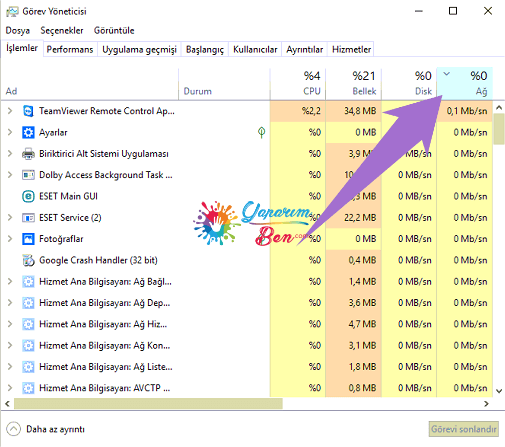Select the Hizmet Ana Bilgisayarı: Ağ Dep... name
The height and width of the screenshot is (447, 505).
click(x=105, y=303)
